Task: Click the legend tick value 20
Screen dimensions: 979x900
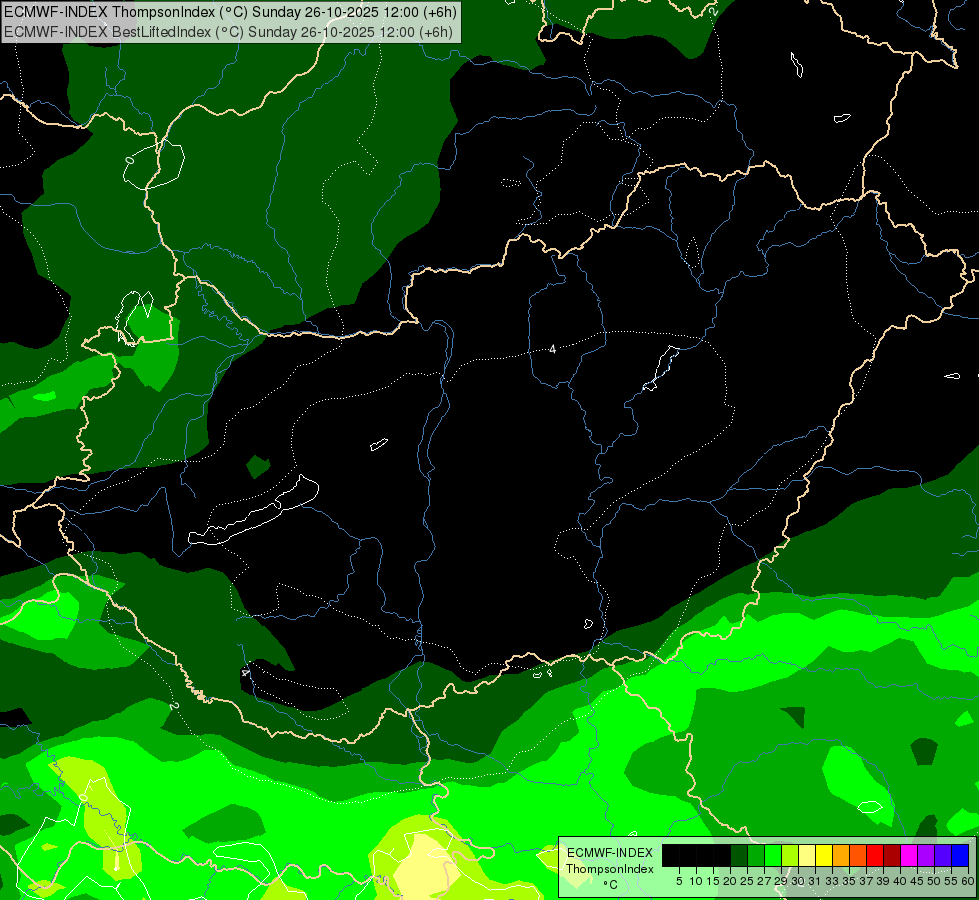Action: click(730, 881)
